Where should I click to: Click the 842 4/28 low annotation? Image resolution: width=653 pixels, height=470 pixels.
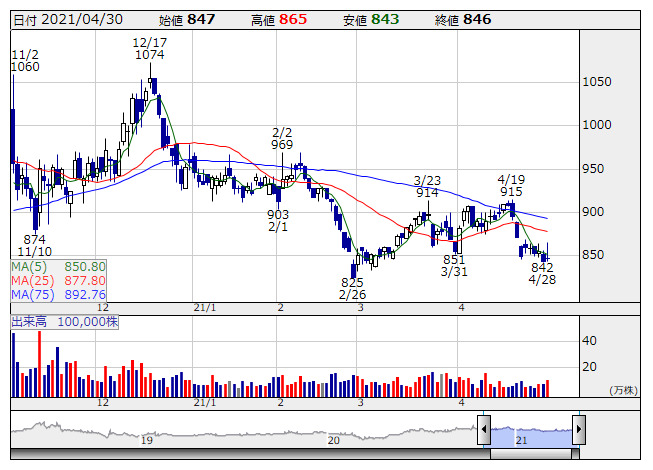[542, 273]
